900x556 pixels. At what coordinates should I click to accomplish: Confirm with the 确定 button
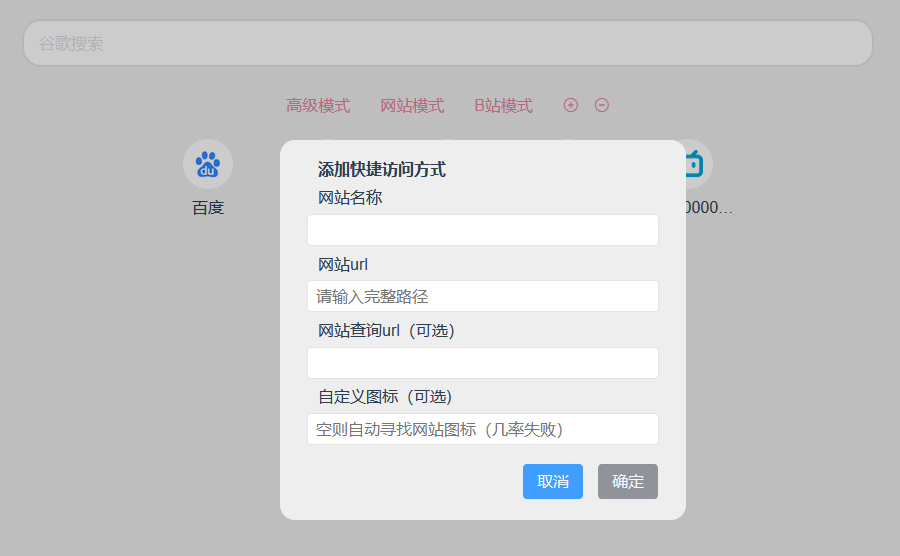click(627, 481)
